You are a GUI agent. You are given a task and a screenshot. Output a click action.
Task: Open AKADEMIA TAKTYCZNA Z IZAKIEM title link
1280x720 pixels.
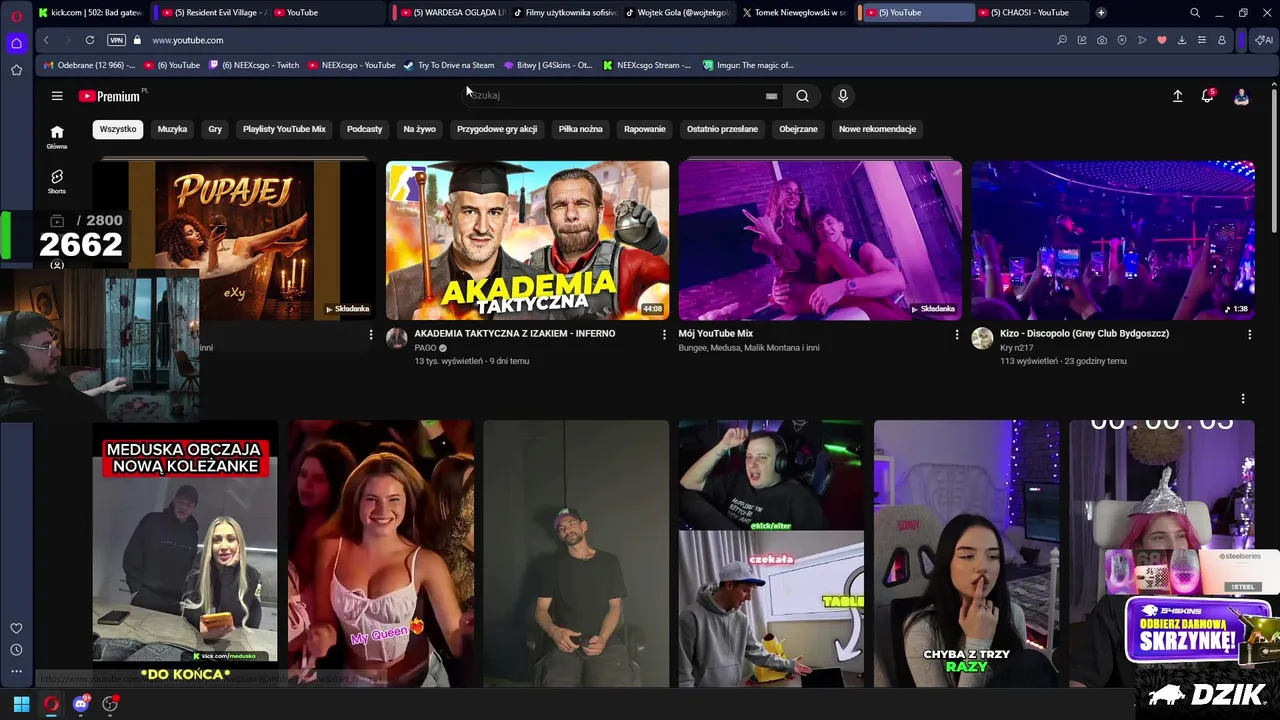pyautogui.click(x=514, y=334)
